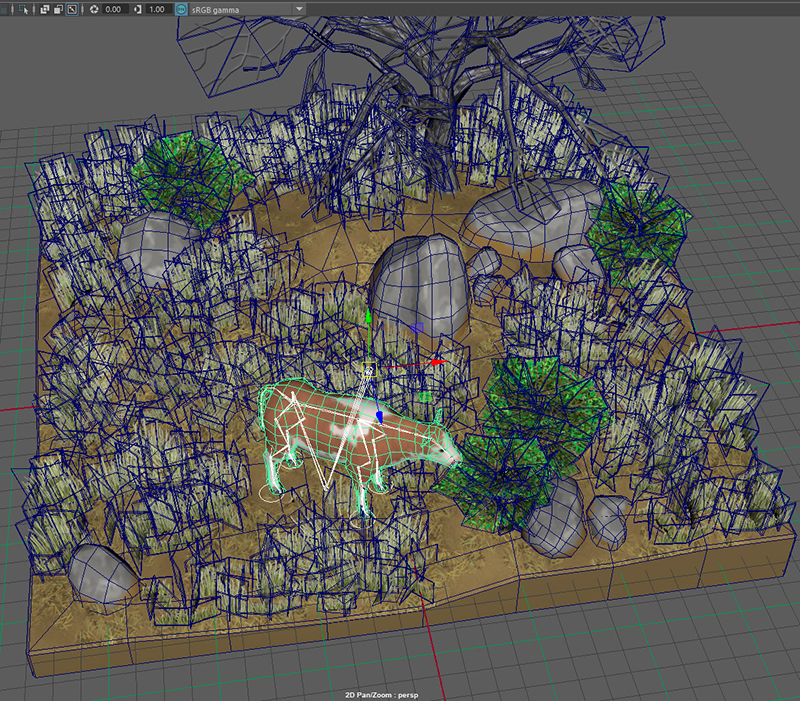The width and height of the screenshot is (800, 701).
Task: Click the green plane handle of manipulator
Action: [x=424, y=396]
